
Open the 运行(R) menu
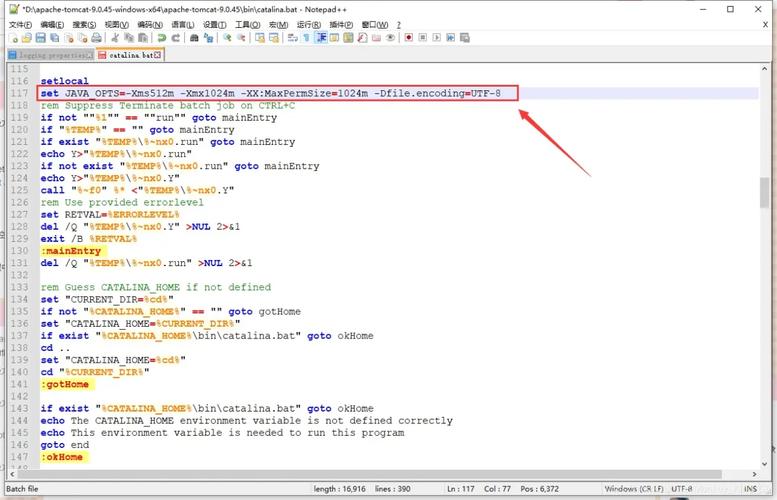coord(309,25)
